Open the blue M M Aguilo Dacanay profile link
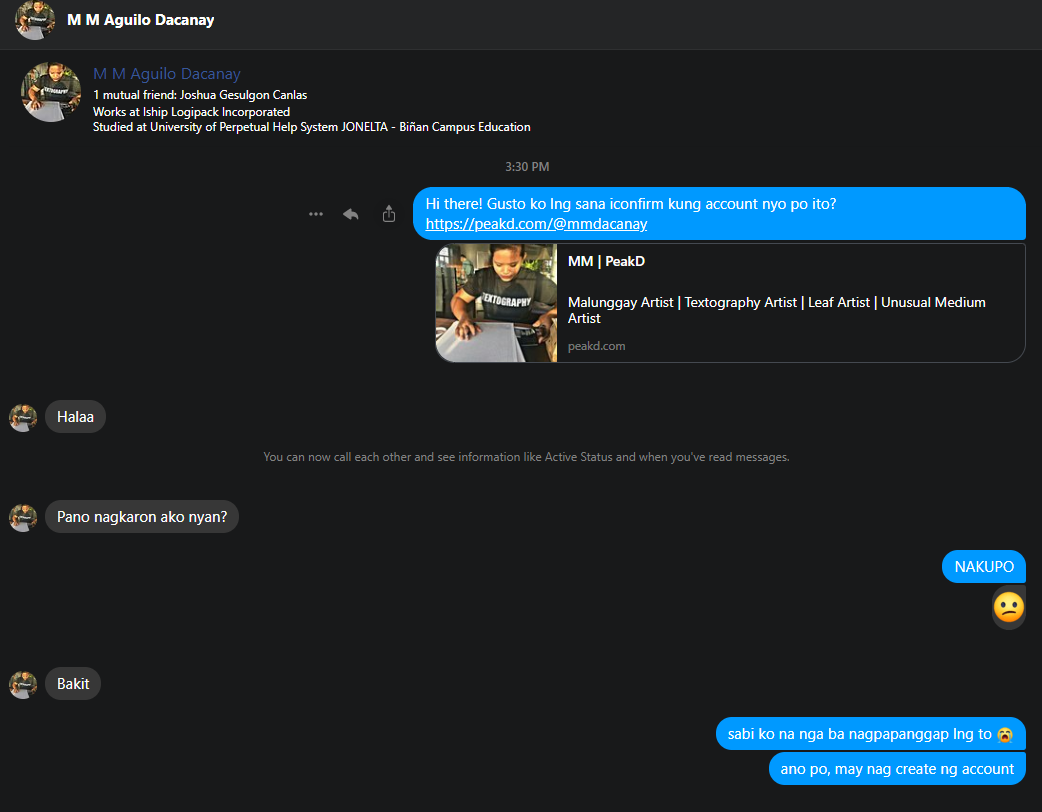Screen dimensions: 1042x812 (x=167, y=74)
